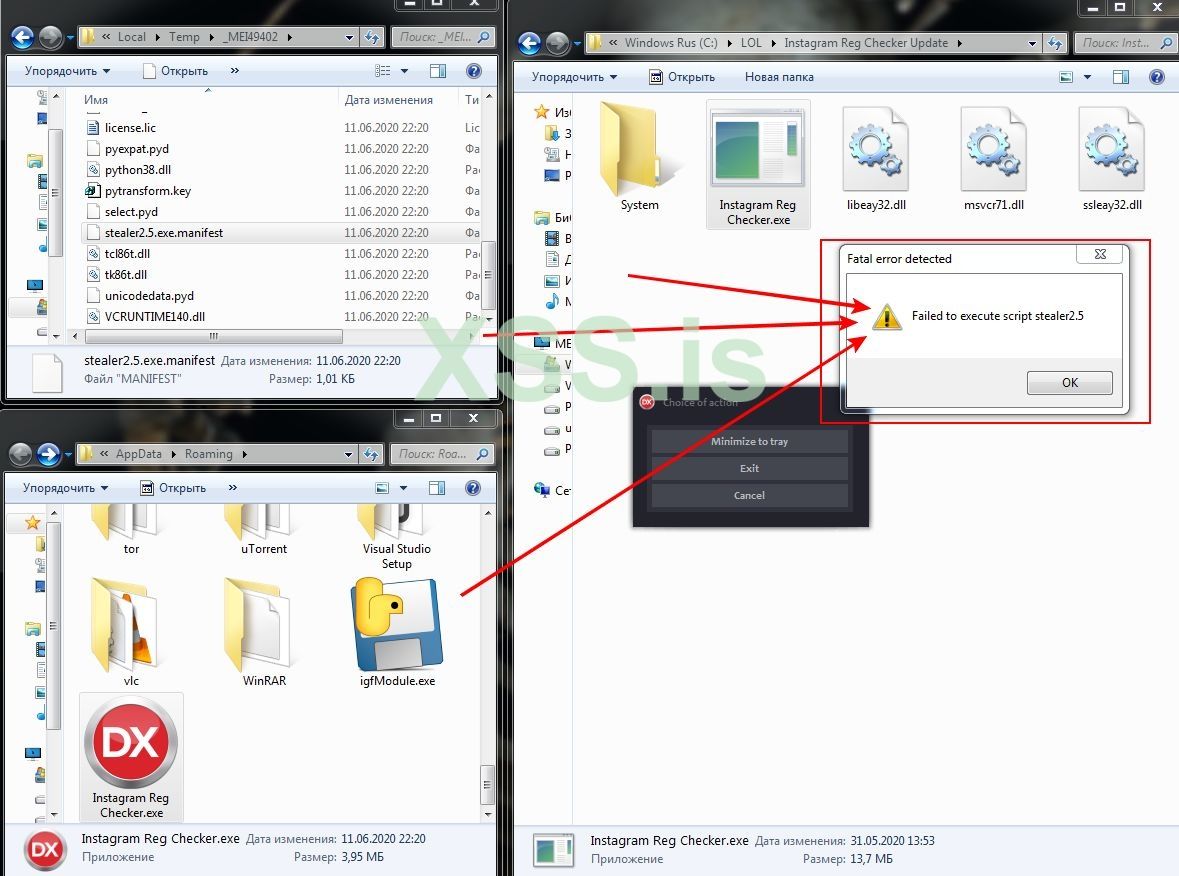Screen dimensions: 1179x876
Task: Select Instagram Reg Checker.exe in LOL folder
Action: point(758,165)
